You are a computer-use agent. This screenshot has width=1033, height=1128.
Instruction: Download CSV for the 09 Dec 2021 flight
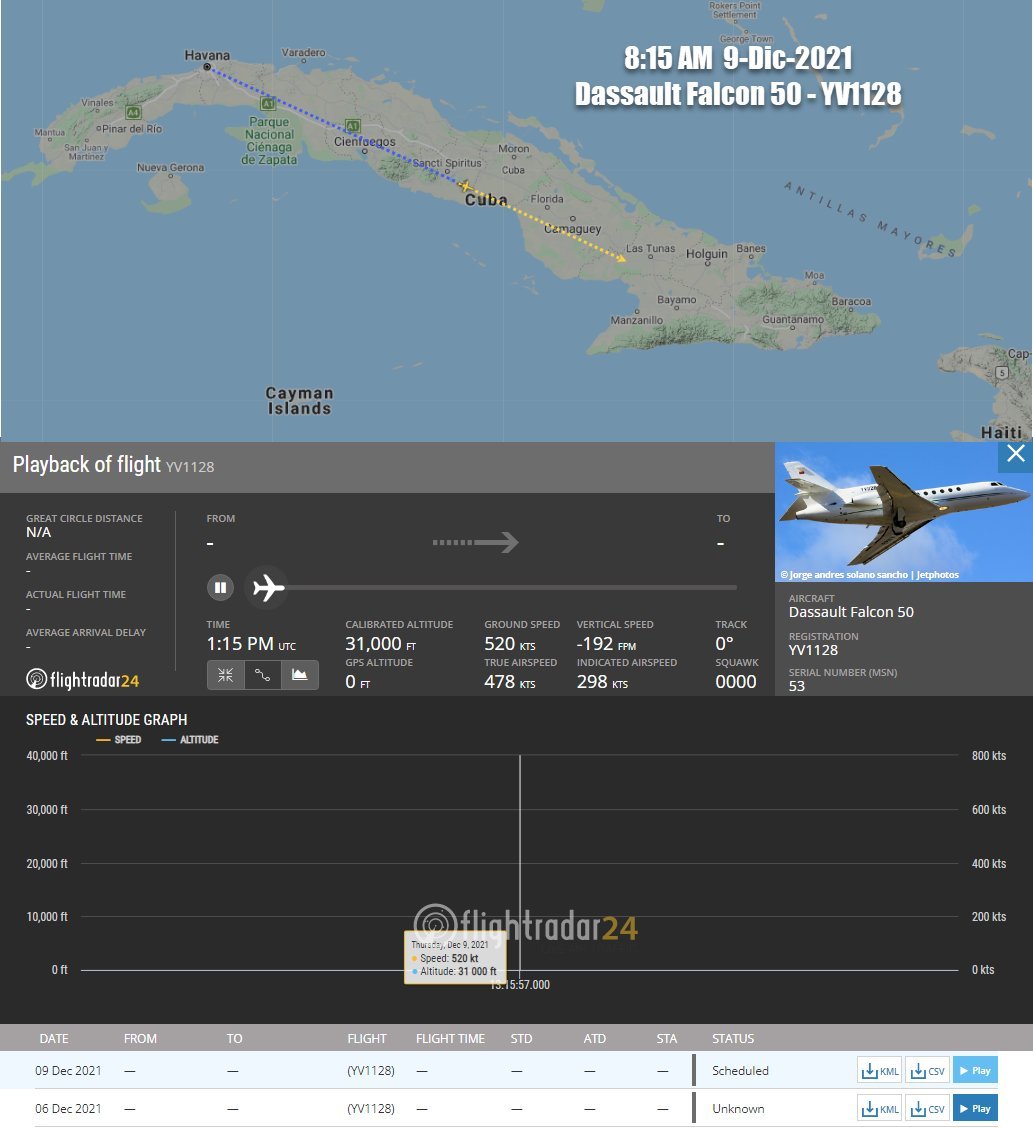pyautogui.click(x=928, y=1070)
